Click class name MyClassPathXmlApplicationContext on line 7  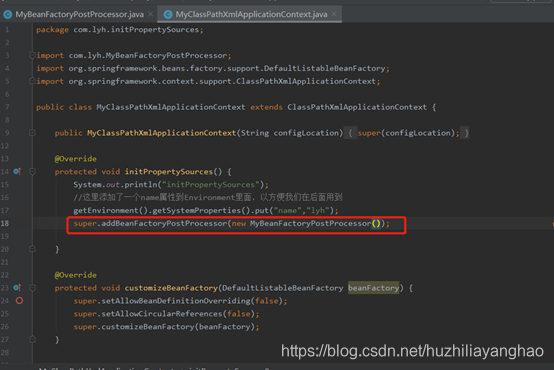click(x=171, y=107)
